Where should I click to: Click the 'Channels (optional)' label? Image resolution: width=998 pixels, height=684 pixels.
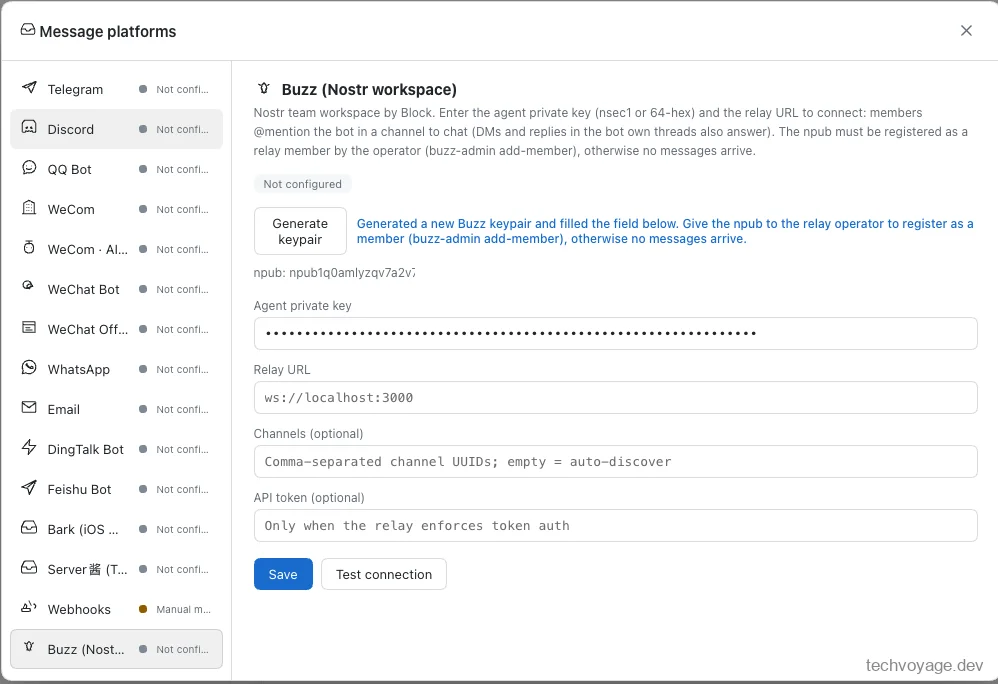click(x=308, y=433)
